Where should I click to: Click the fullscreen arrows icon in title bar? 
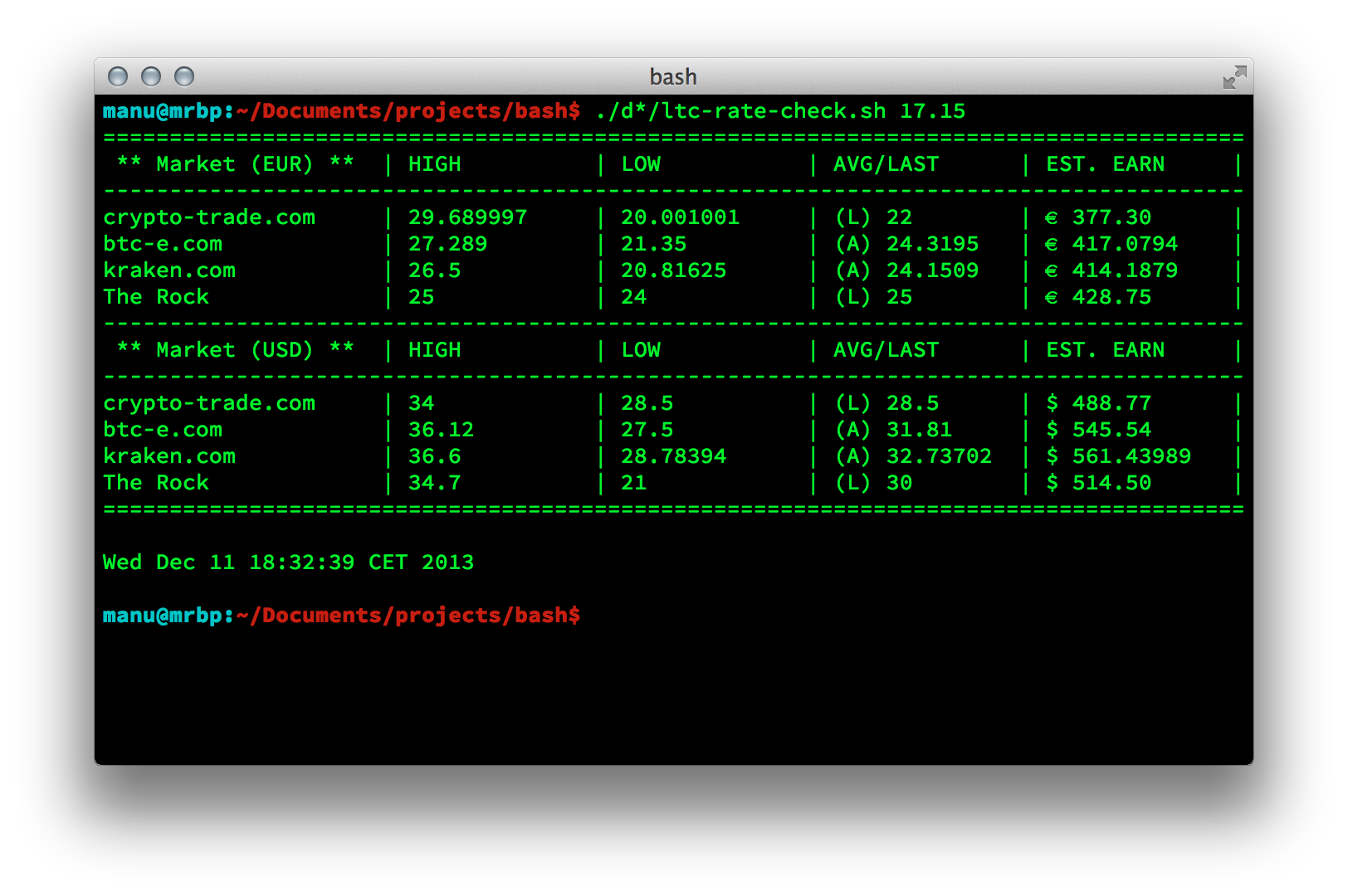(1234, 77)
